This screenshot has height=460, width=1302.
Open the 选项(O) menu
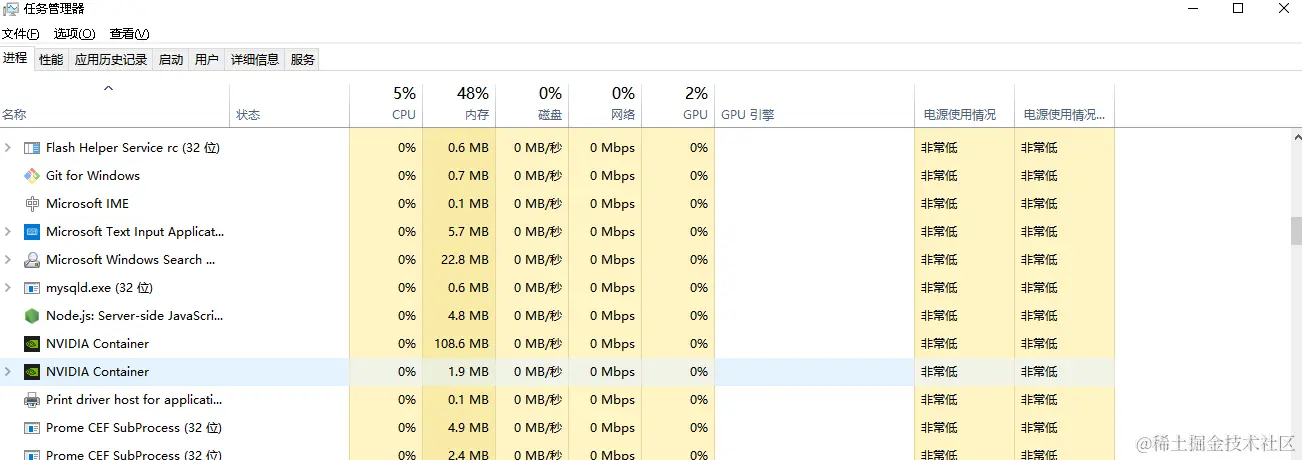[x=74, y=34]
